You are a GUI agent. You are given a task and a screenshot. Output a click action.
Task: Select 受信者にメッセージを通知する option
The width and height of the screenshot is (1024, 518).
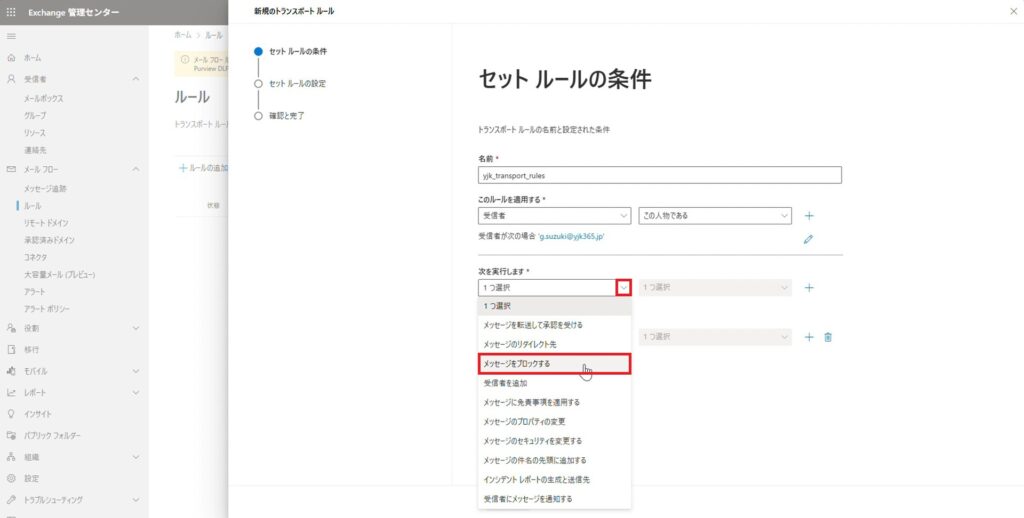coord(554,499)
